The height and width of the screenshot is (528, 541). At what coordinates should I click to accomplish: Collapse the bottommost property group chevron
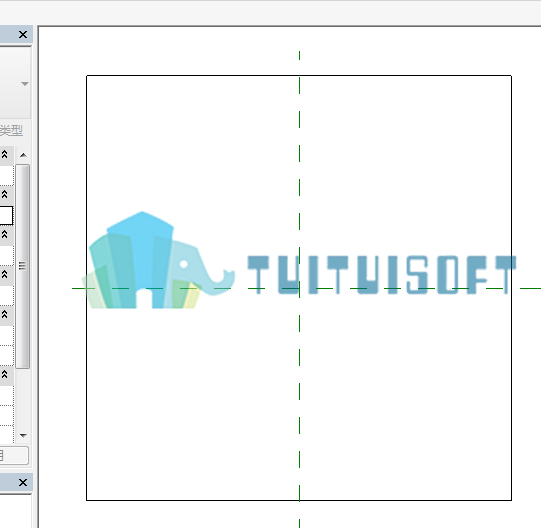(4, 374)
